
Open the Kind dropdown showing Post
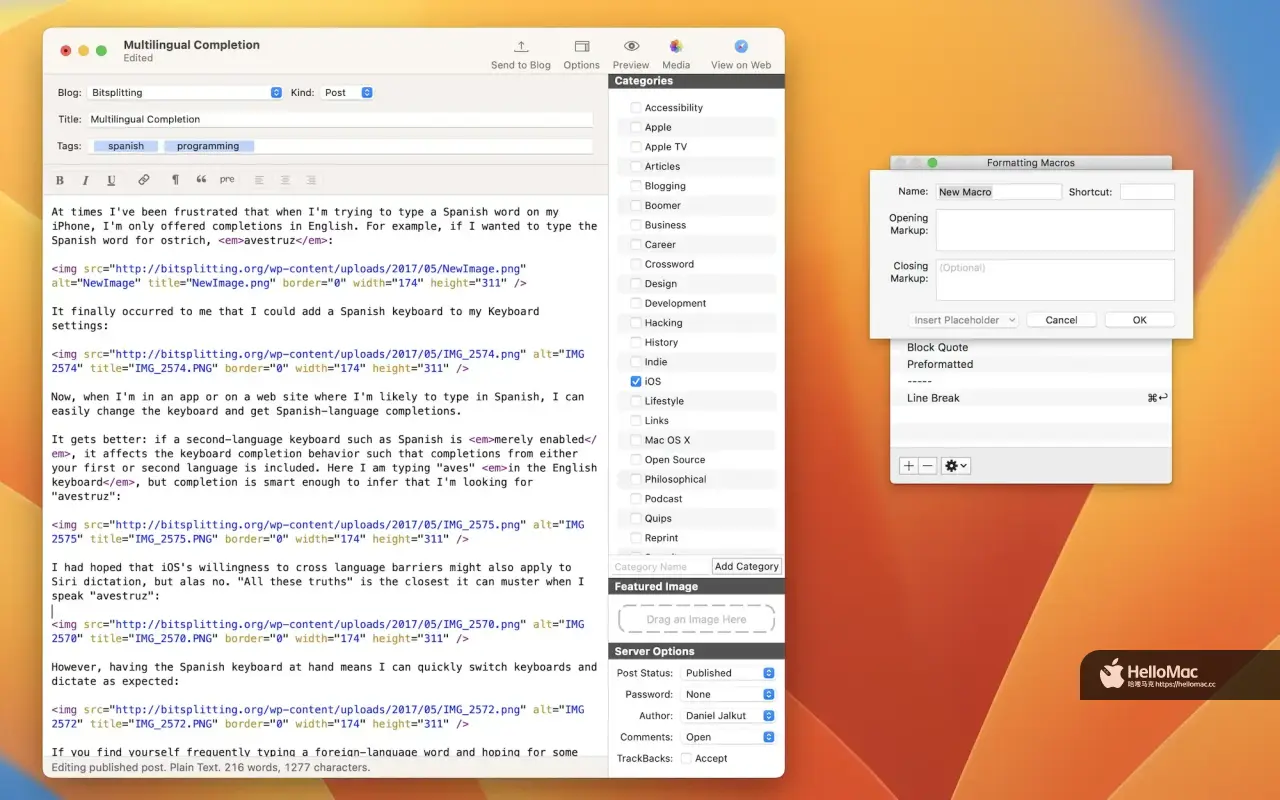[x=347, y=92]
